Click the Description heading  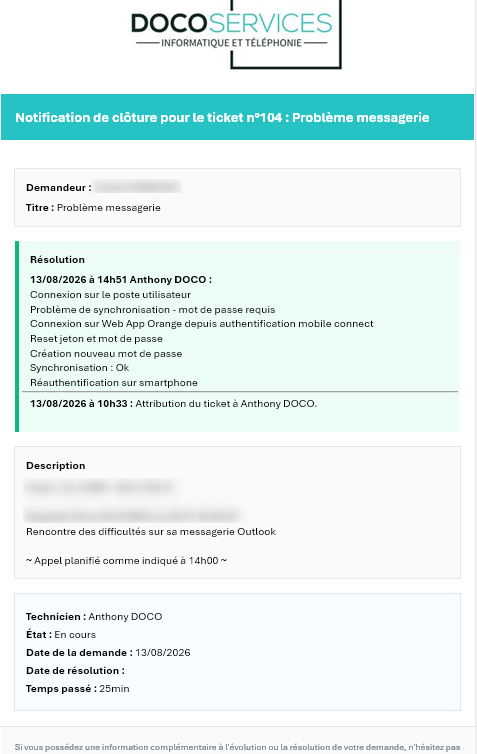pos(55,465)
